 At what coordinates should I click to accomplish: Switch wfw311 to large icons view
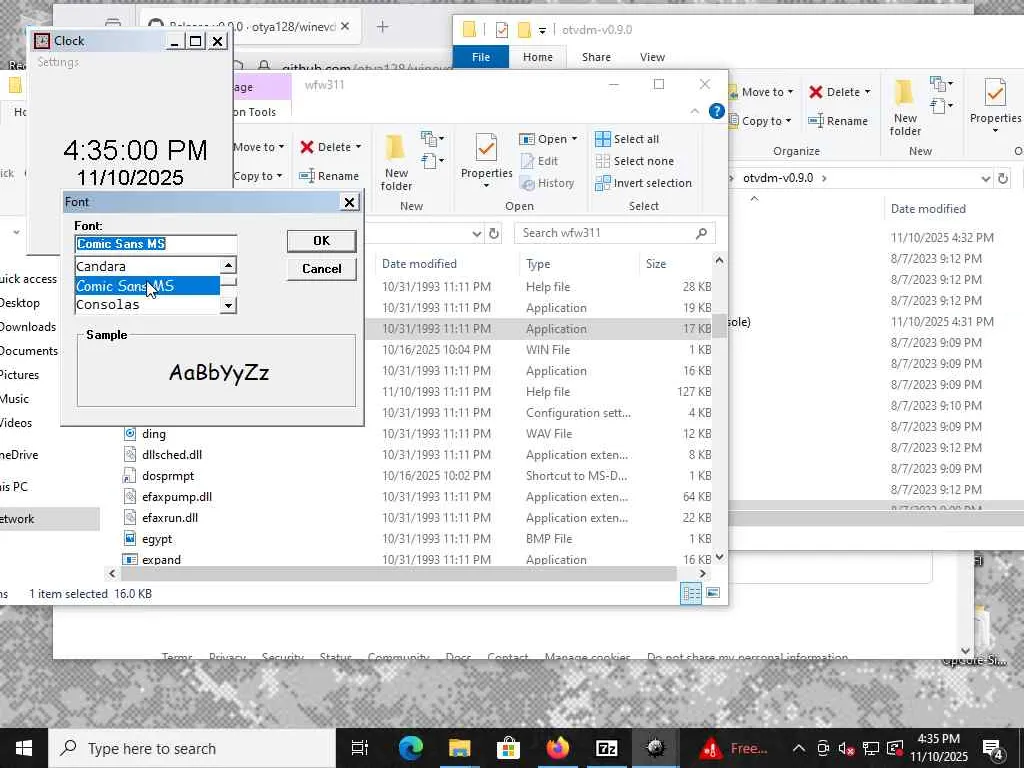tap(713, 593)
